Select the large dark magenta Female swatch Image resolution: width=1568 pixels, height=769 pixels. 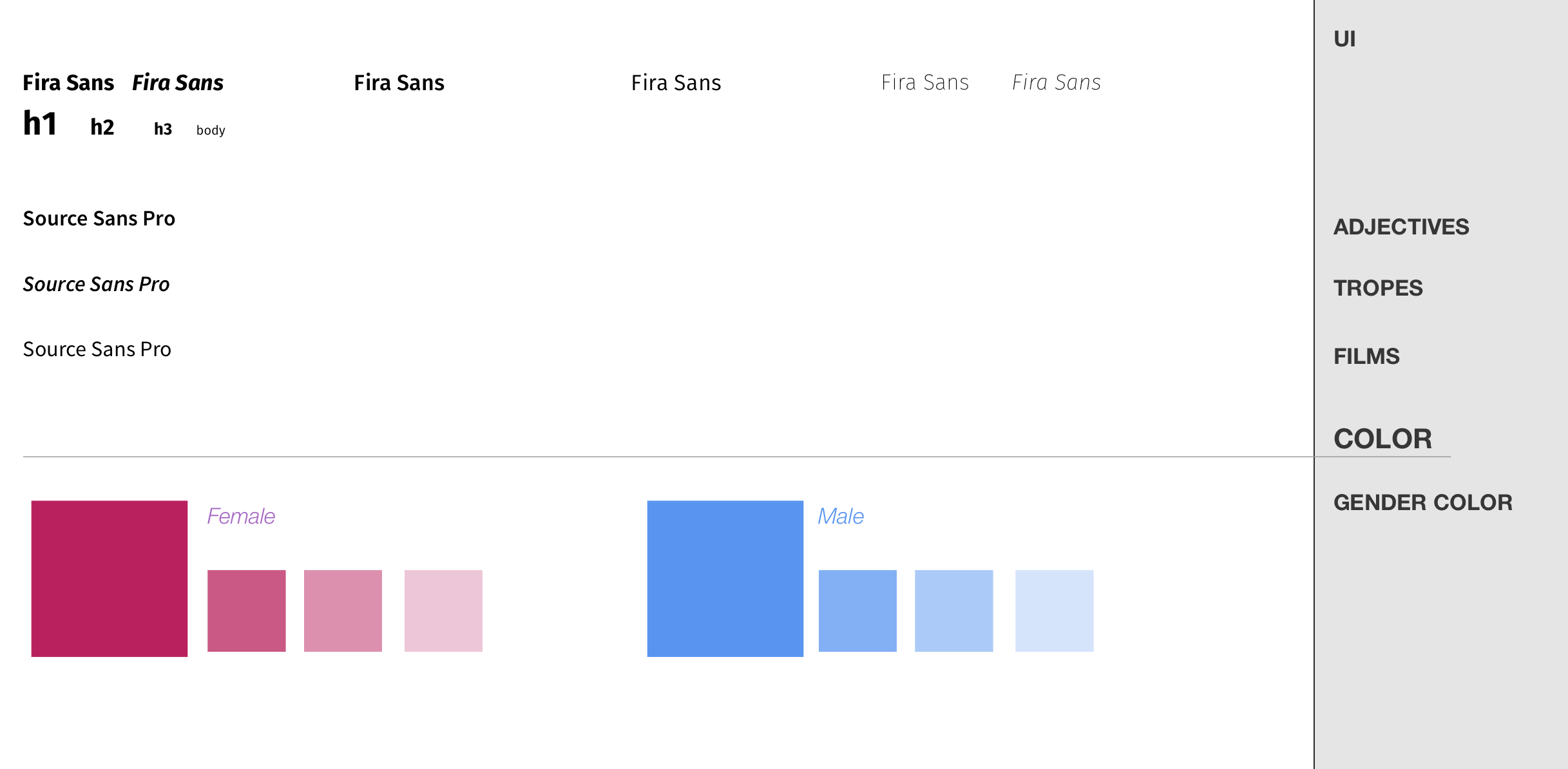pyautogui.click(x=110, y=578)
